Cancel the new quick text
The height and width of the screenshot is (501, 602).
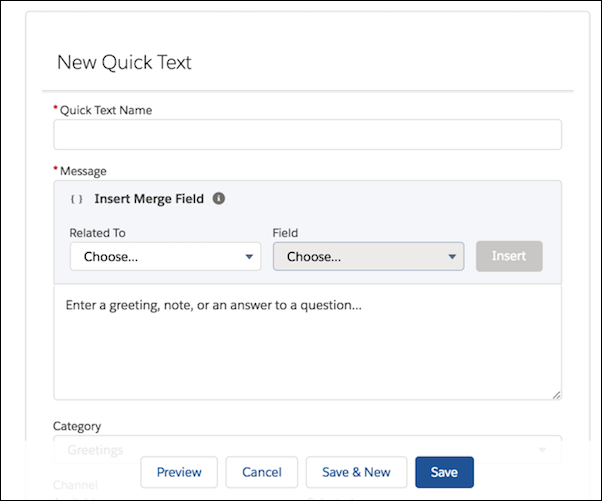(262, 472)
